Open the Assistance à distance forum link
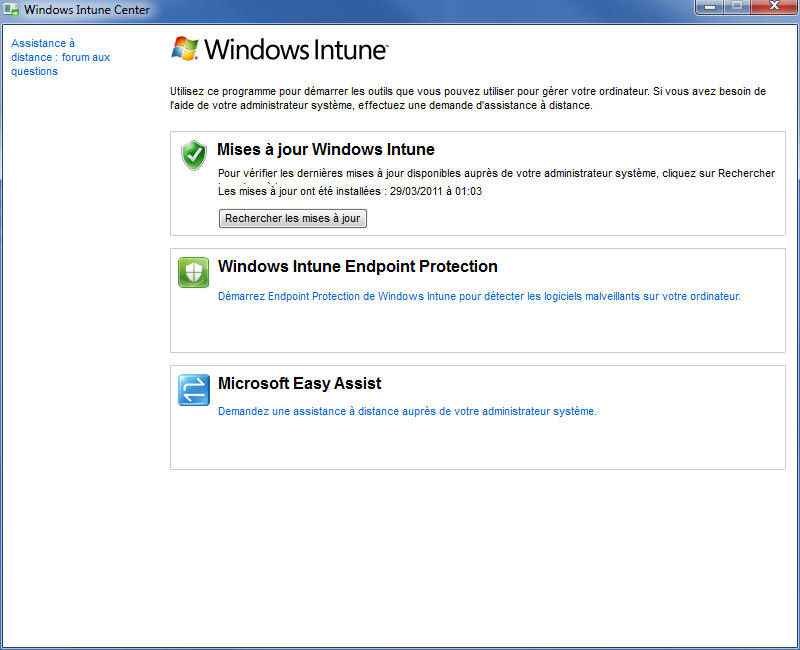The width and height of the screenshot is (800, 650). (x=60, y=57)
